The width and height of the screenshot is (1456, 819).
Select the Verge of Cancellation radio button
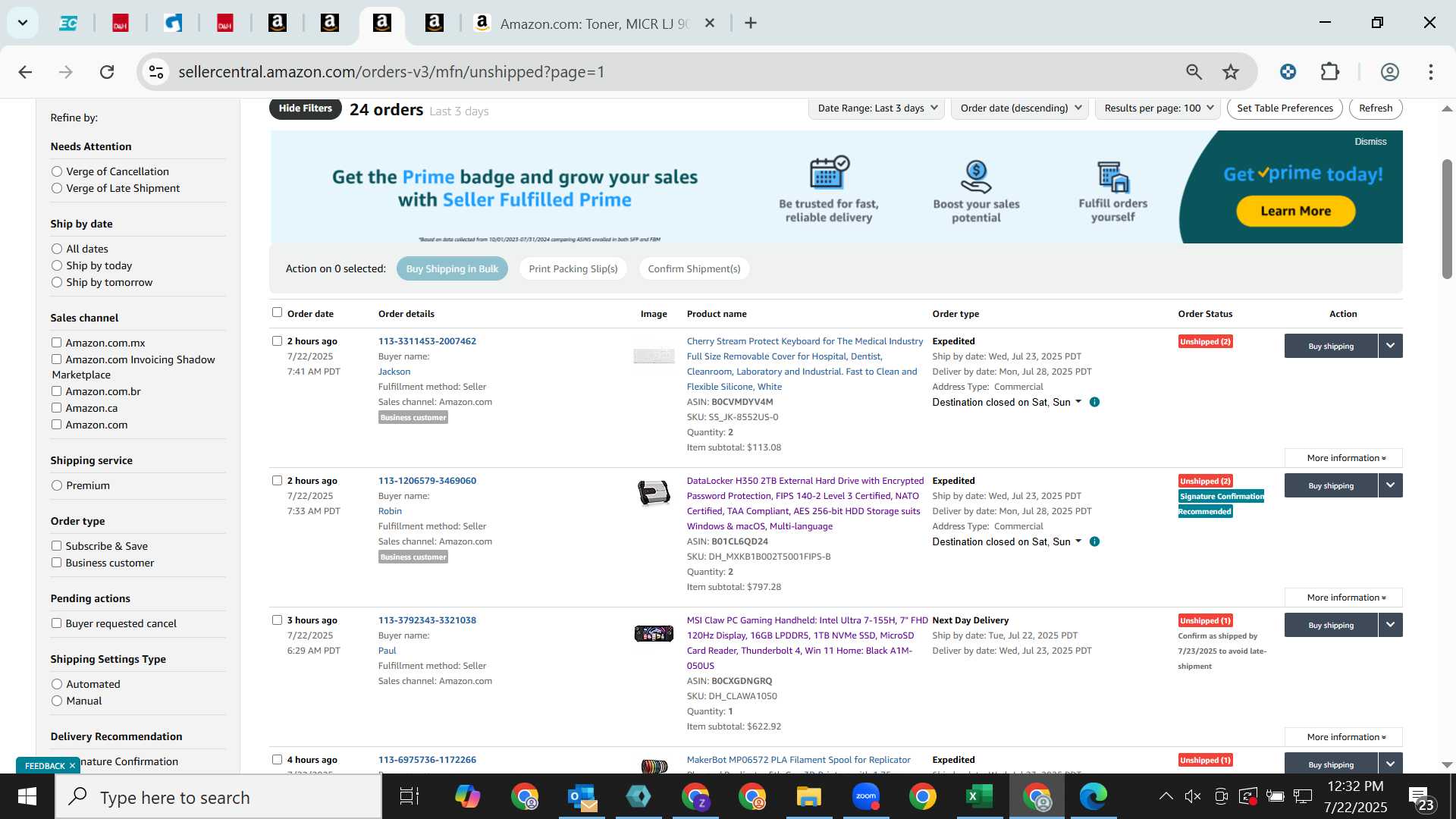pyautogui.click(x=57, y=171)
